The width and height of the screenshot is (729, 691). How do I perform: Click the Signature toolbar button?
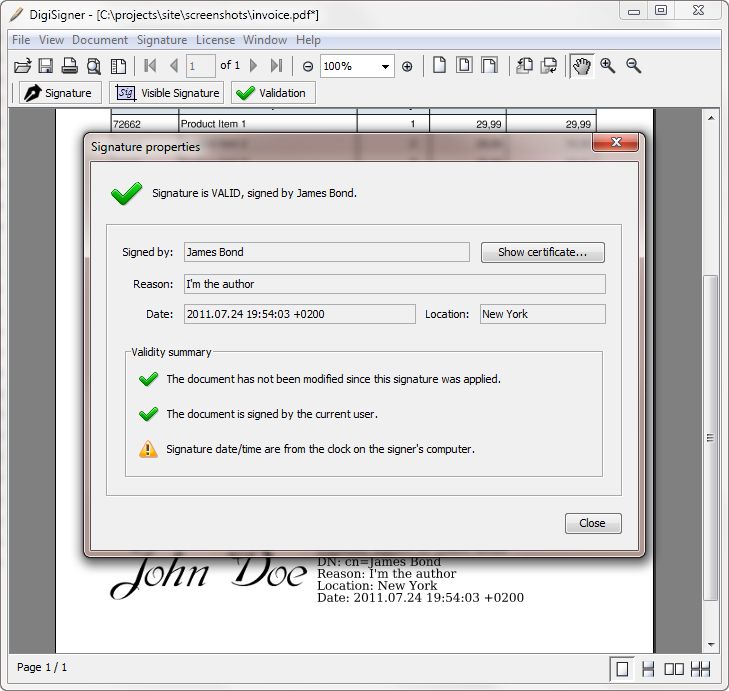click(x=60, y=93)
